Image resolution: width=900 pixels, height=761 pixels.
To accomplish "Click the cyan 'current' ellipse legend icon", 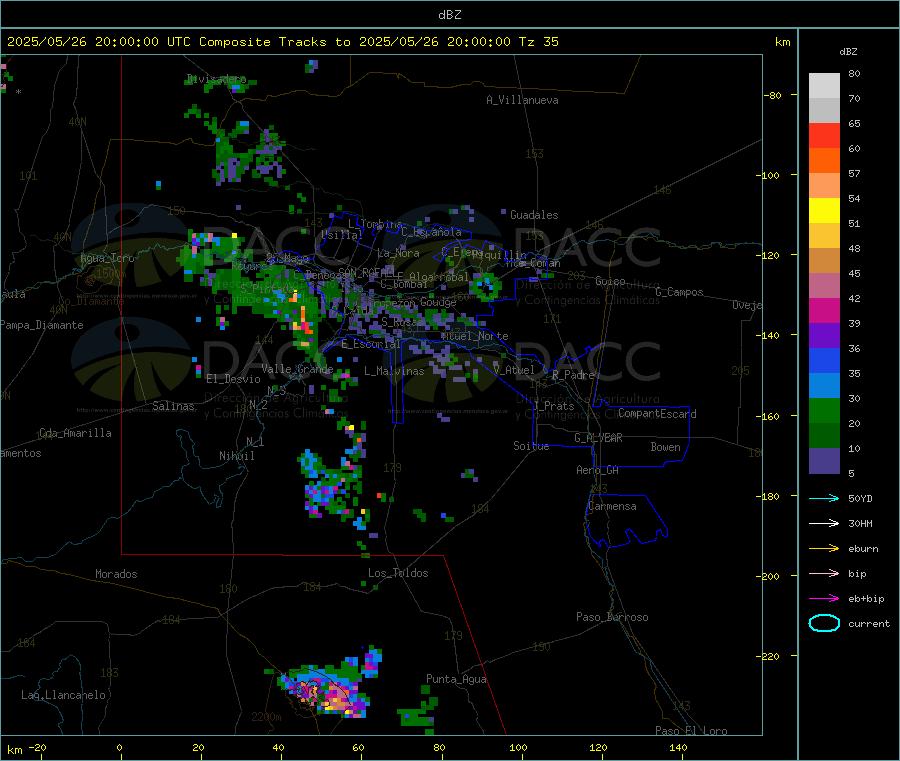I will coord(824,623).
